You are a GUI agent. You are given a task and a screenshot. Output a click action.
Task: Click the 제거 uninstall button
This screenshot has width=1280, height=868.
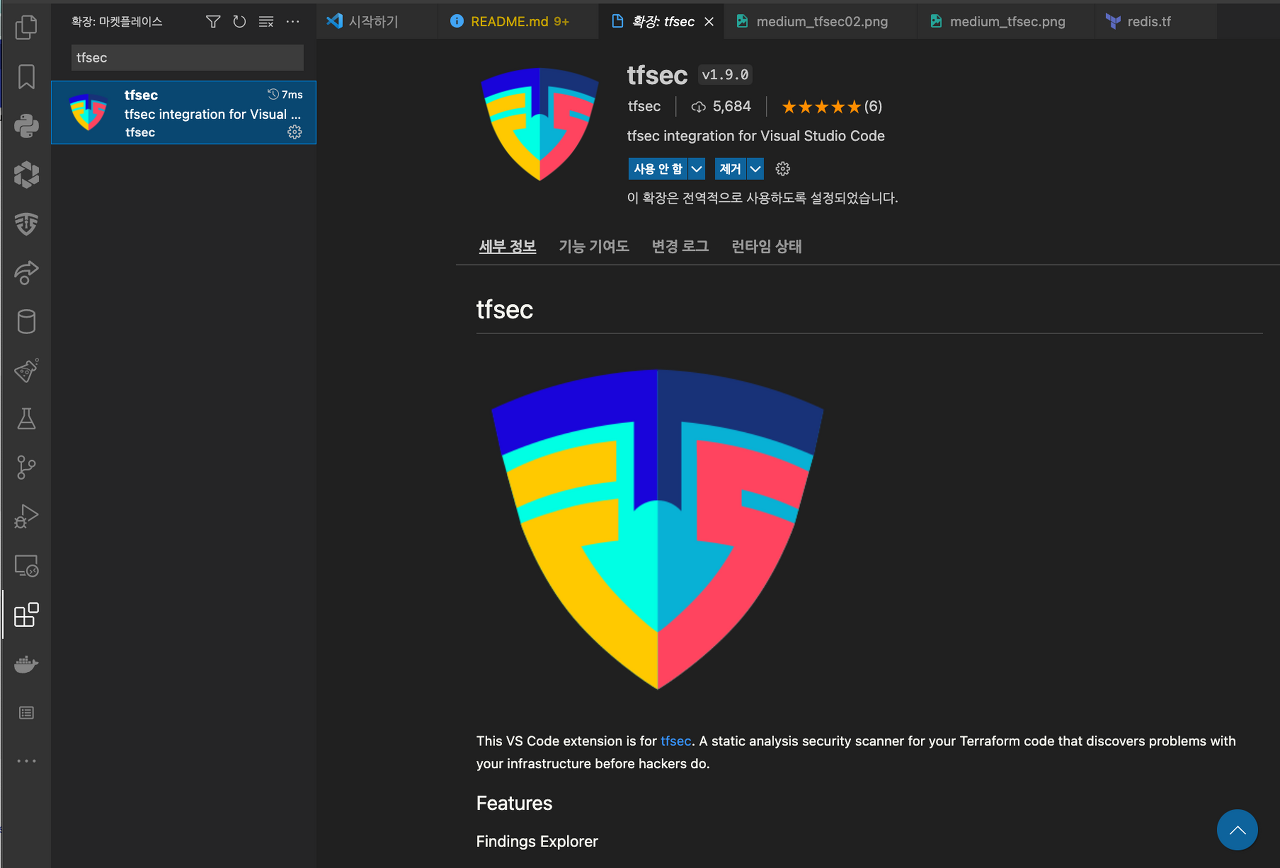[731, 169]
